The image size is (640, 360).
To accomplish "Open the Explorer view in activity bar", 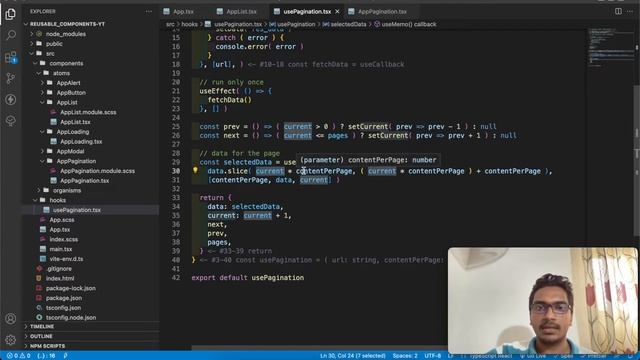I will (11, 14).
